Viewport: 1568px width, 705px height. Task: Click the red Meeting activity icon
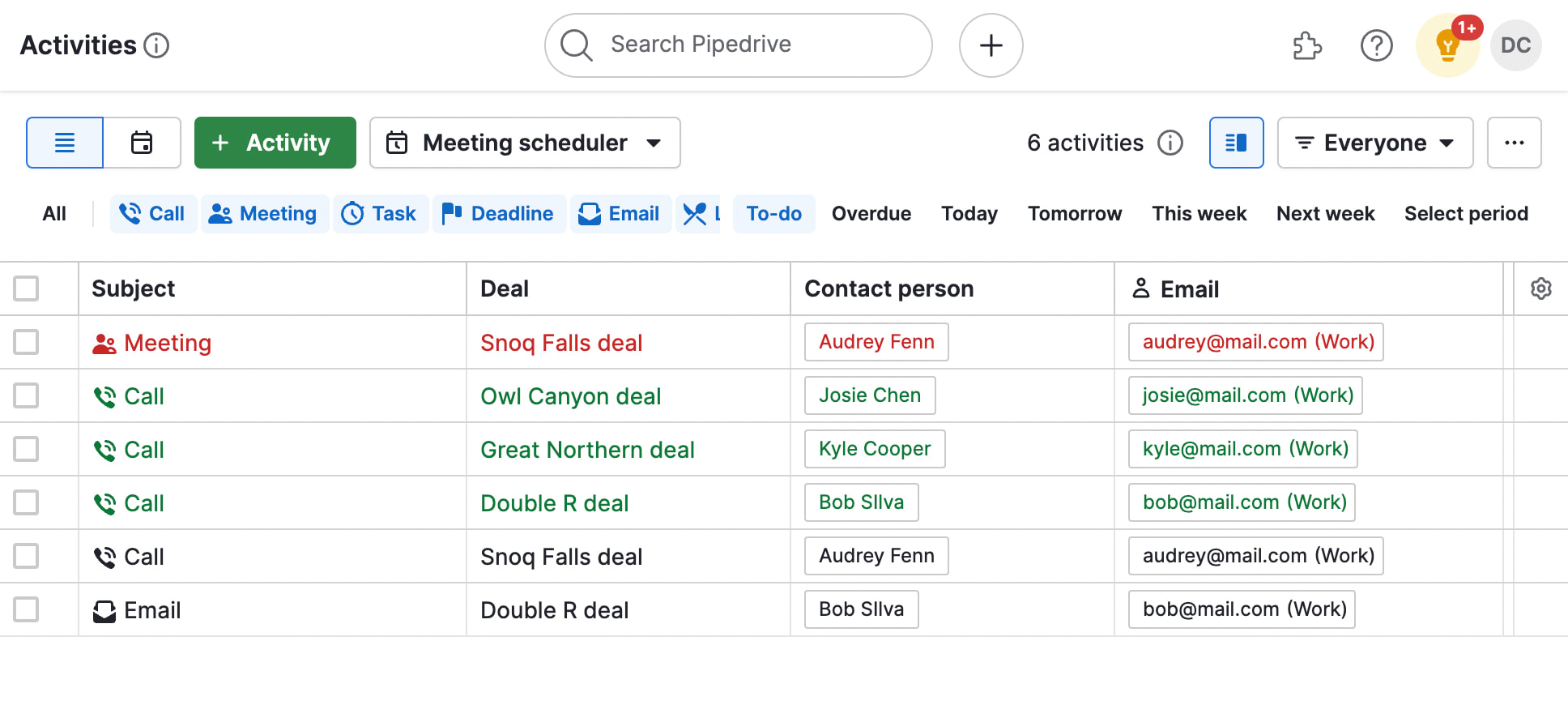coord(104,344)
